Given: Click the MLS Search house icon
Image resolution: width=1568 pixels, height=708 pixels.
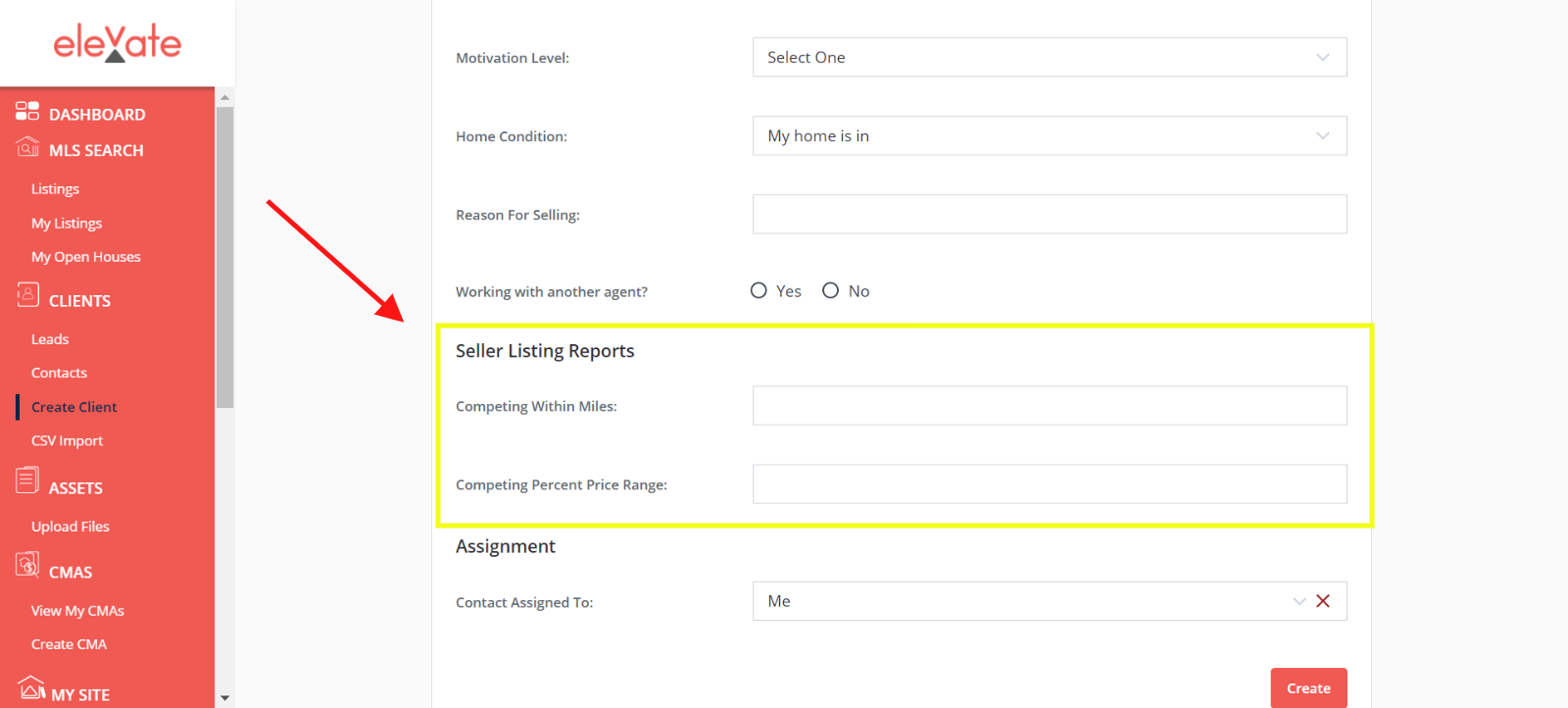Looking at the screenshot, I should pos(27,147).
